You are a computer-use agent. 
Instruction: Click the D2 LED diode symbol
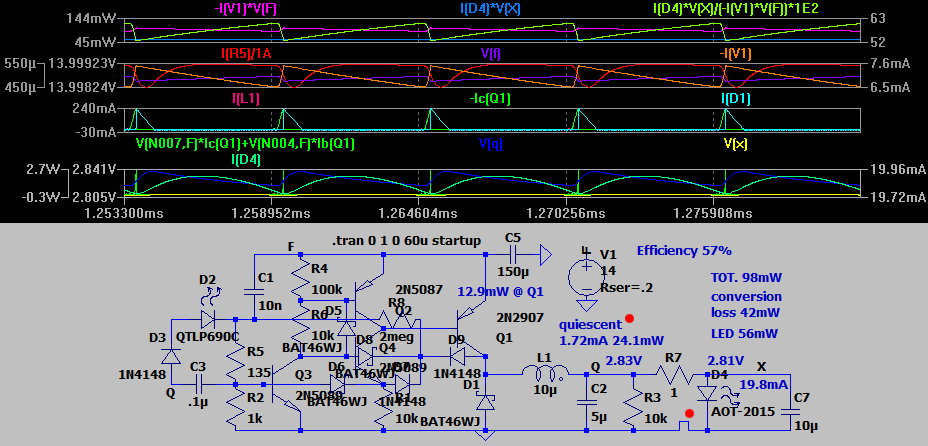point(208,318)
